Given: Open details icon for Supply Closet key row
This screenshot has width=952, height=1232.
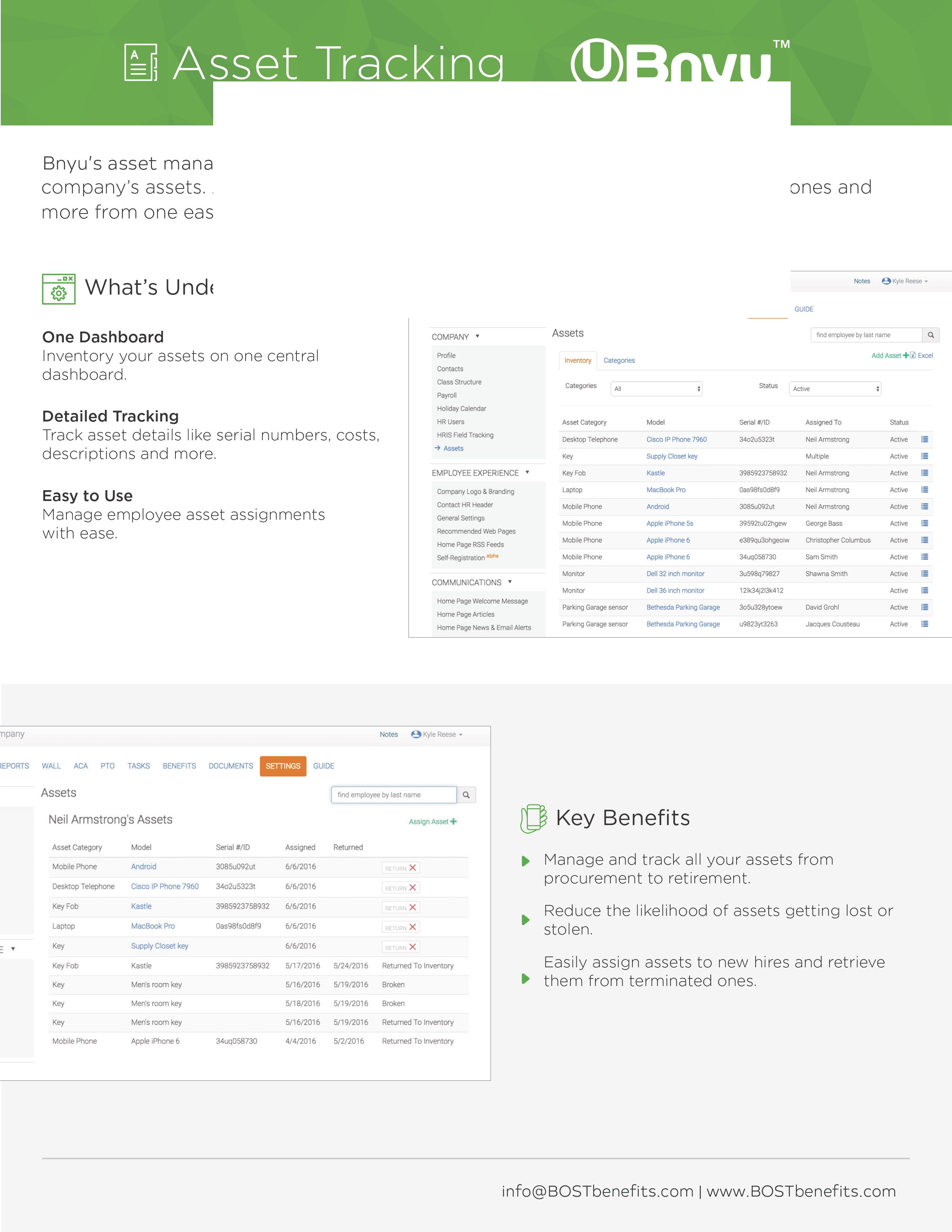Looking at the screenshot, I should click(x=924, y=456).
